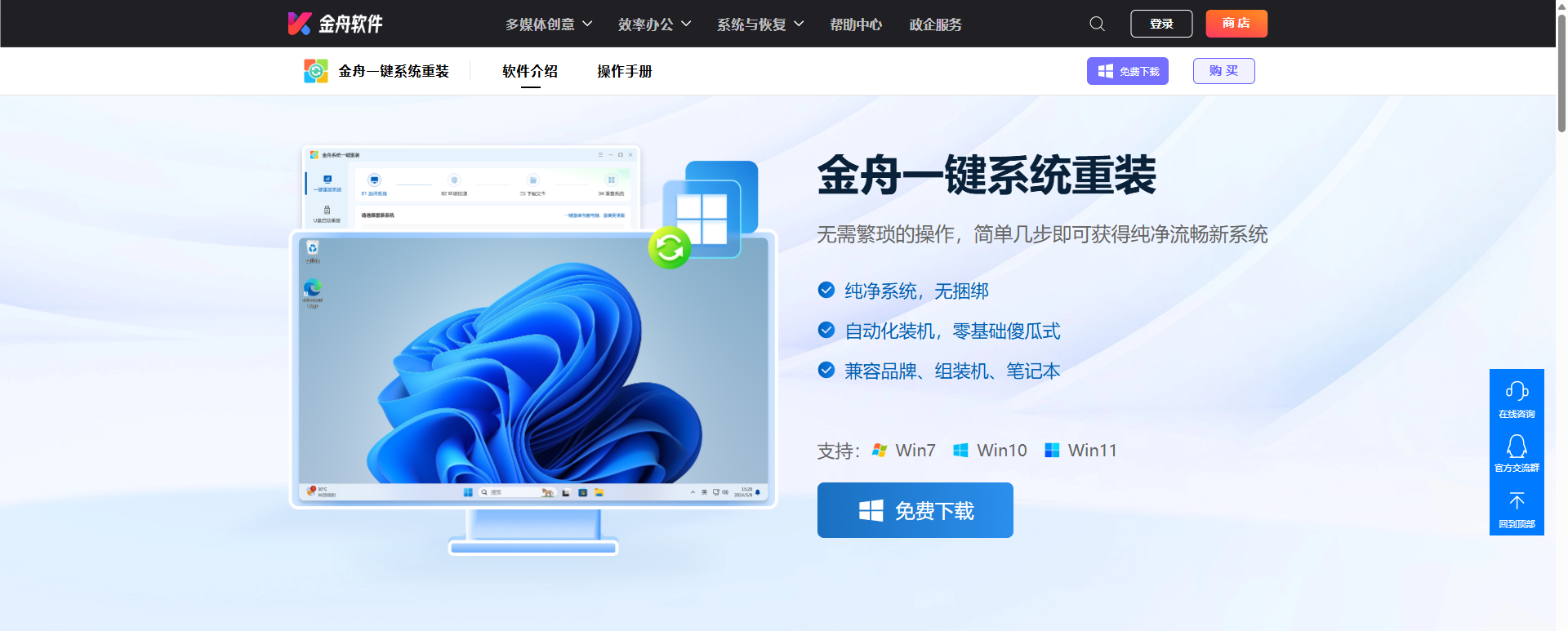Click the large blue 免费下载 button

(915, 510)
